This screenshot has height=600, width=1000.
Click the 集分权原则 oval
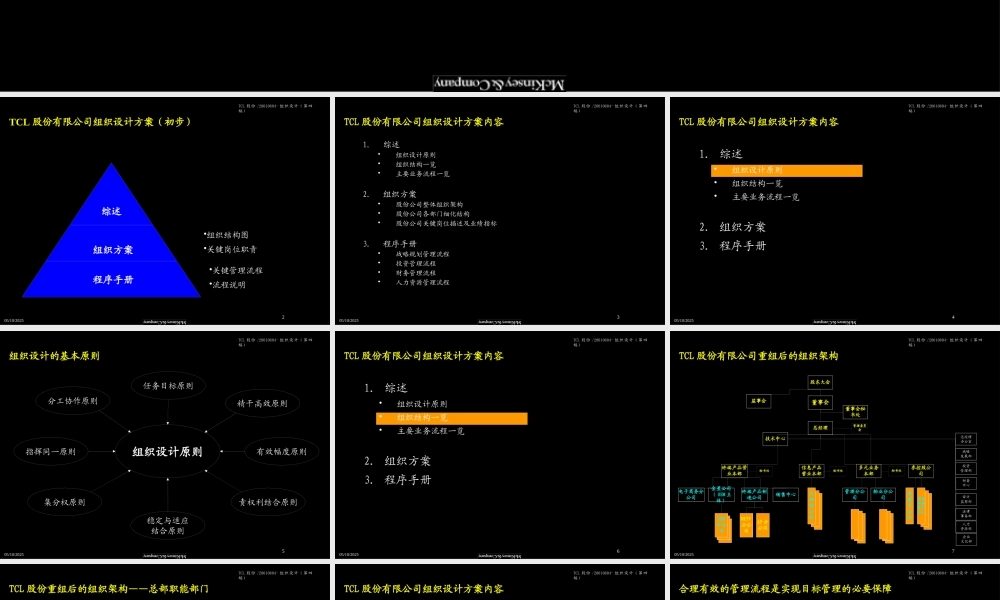click(64, 502)
